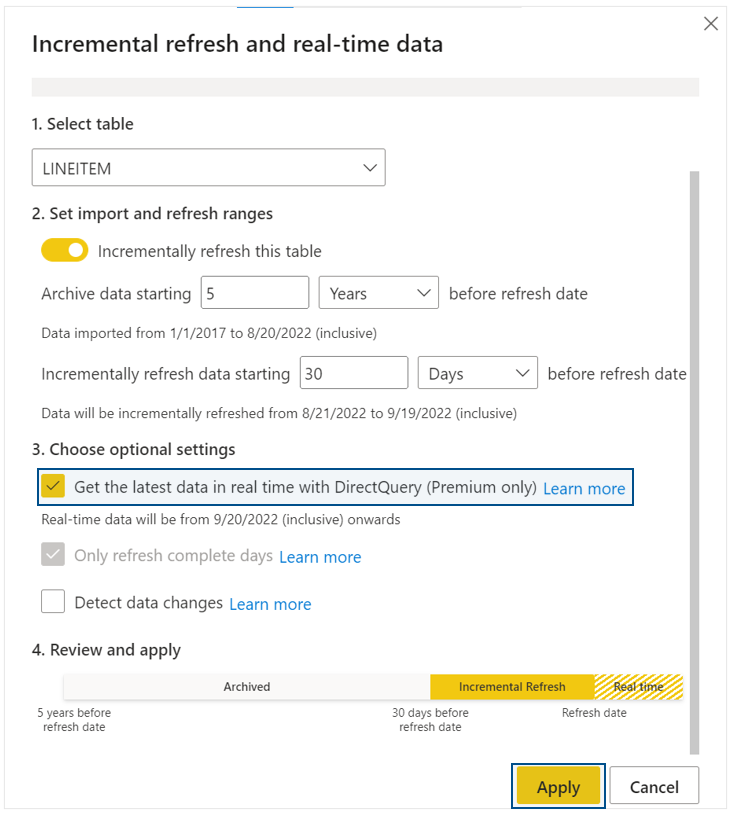Image resolution: width=732 pixels, height=813 pixels.
Task: Toggle Incrementally refresh this table switch
Action: [x=65, y=250]
